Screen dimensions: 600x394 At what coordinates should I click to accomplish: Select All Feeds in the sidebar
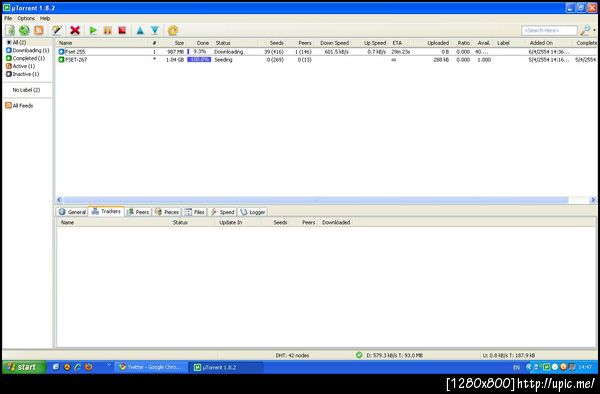tap(19, 106)
